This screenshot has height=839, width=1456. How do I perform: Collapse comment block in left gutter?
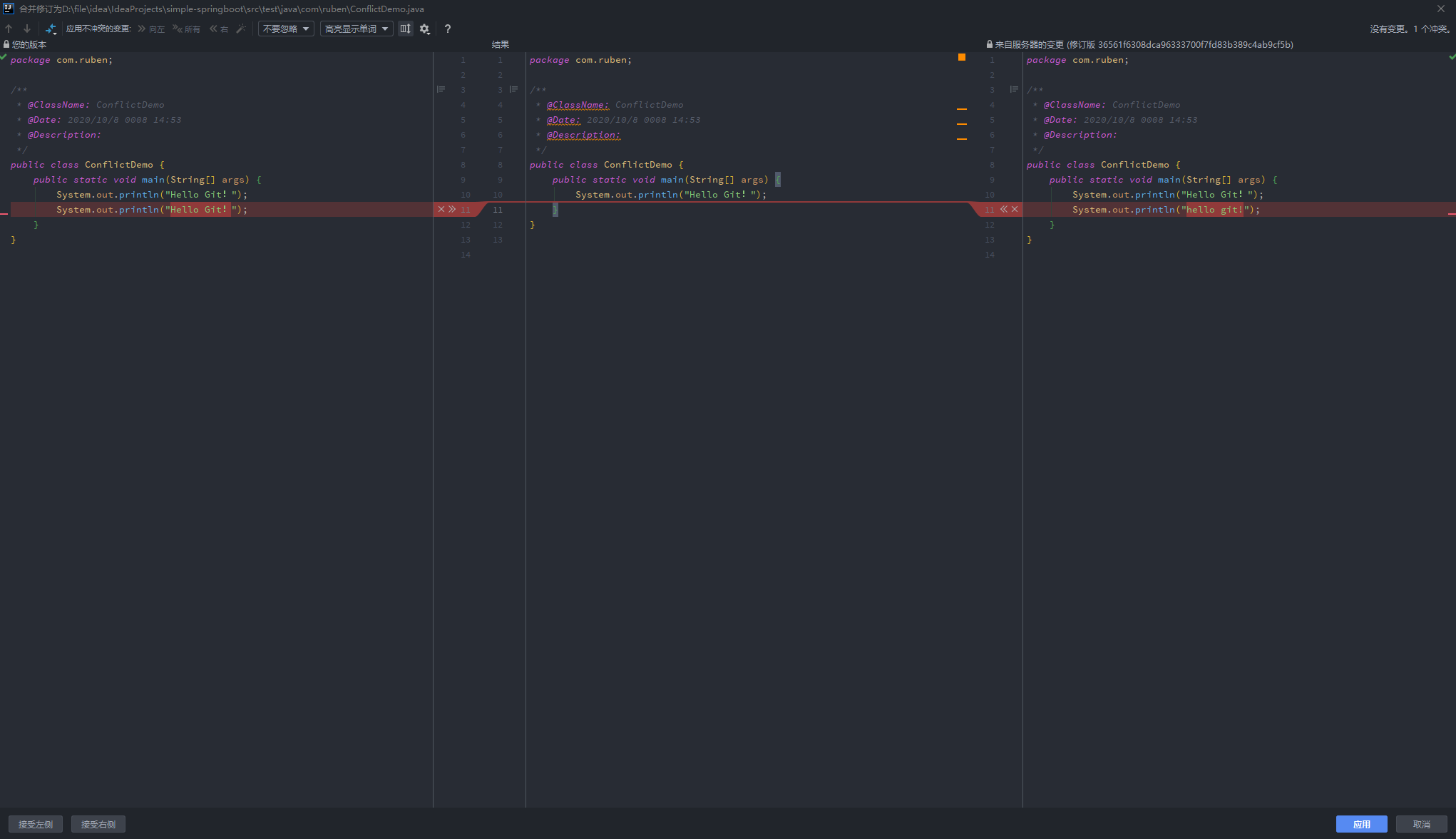pos(441,90)
